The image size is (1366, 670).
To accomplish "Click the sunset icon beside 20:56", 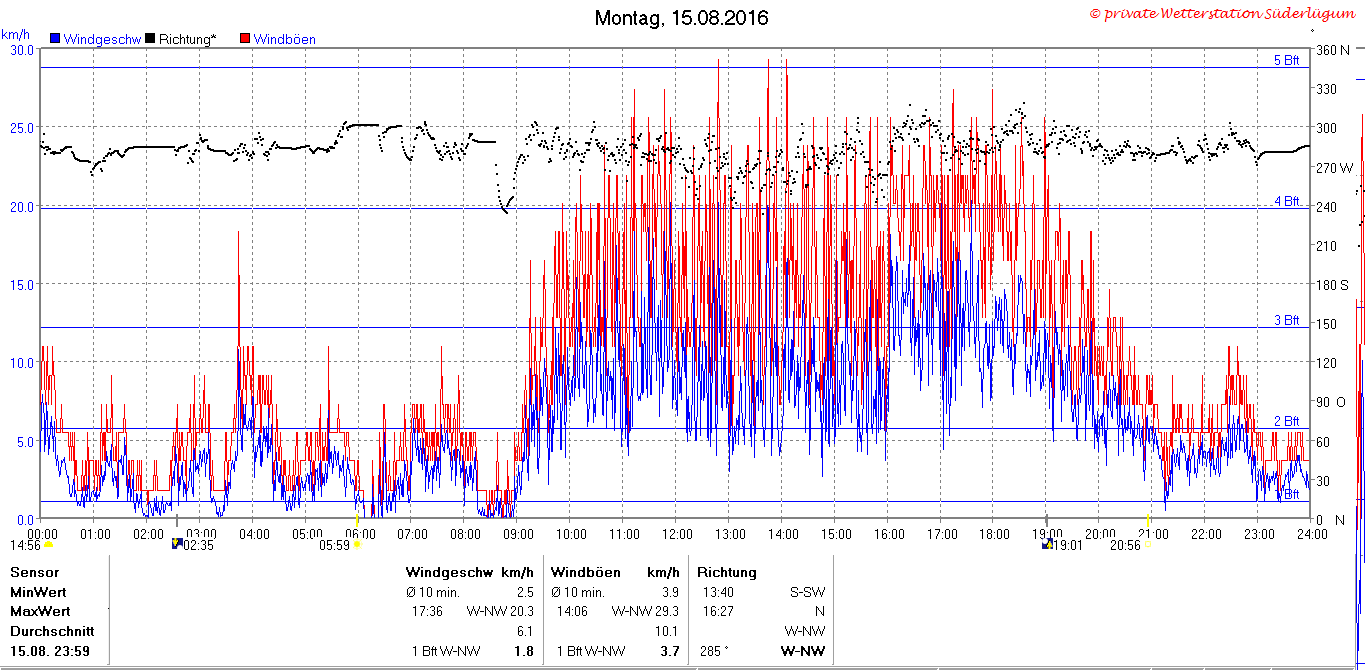I will pos(1148,546).
